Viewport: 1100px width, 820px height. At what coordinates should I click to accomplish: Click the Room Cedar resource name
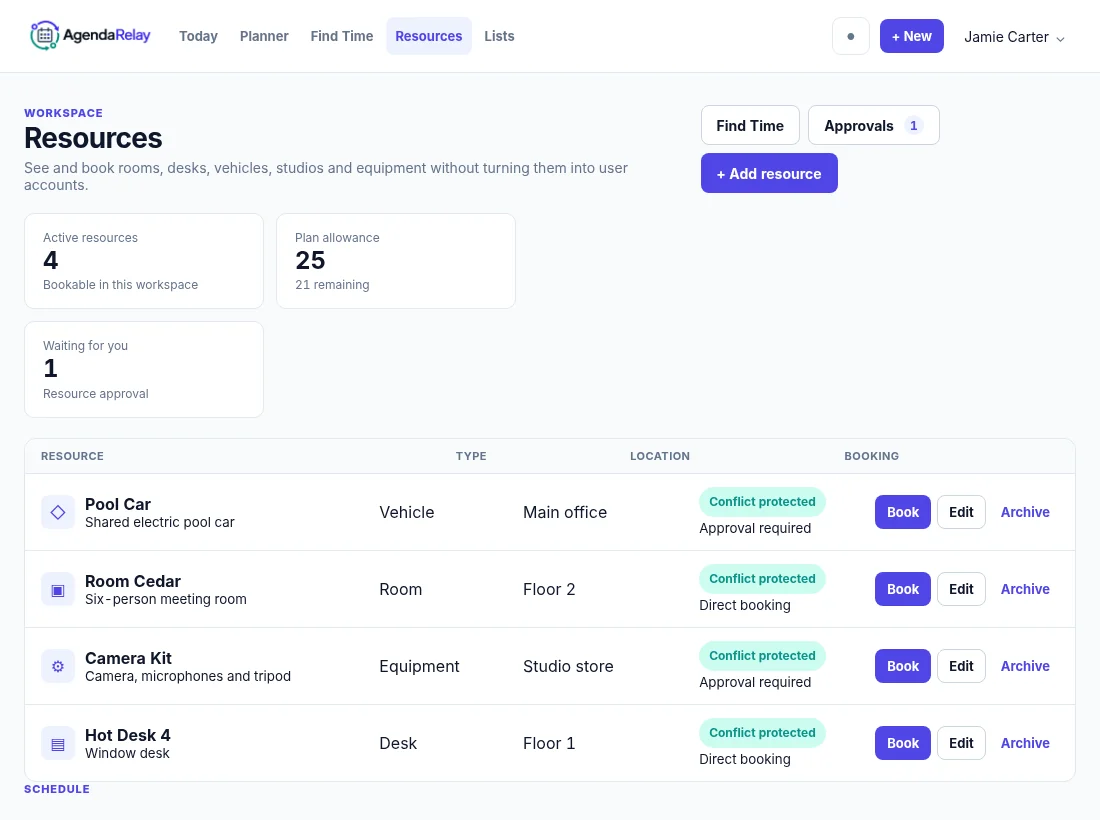[133, 582]
